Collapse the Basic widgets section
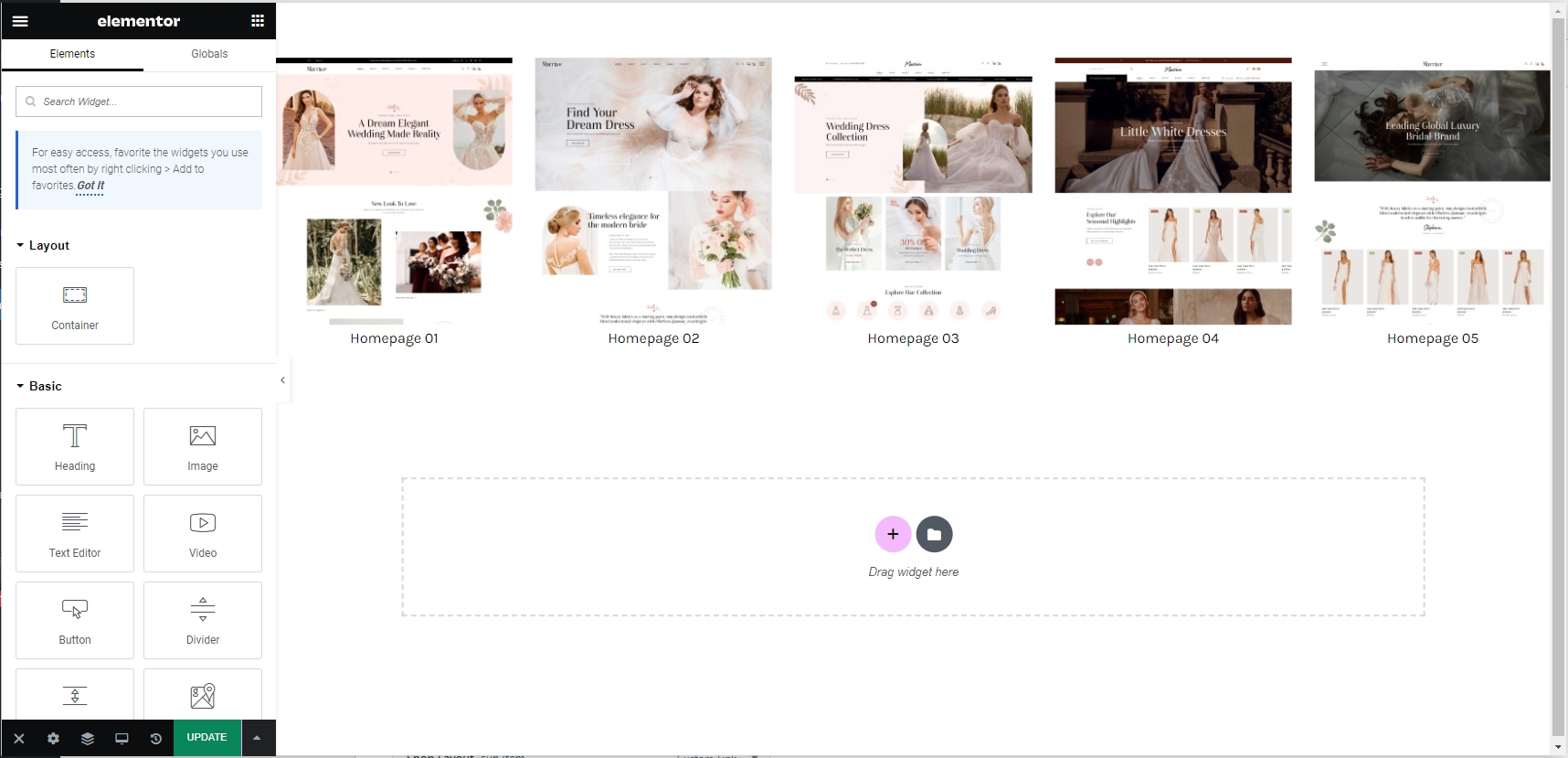 39,386
